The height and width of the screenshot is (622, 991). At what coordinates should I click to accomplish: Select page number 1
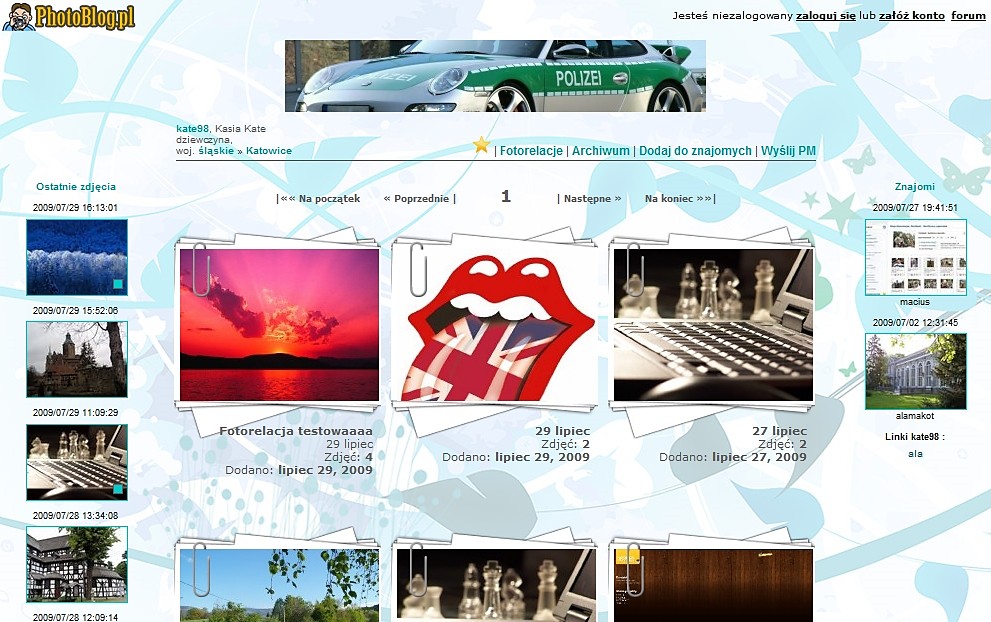point(506,196)
